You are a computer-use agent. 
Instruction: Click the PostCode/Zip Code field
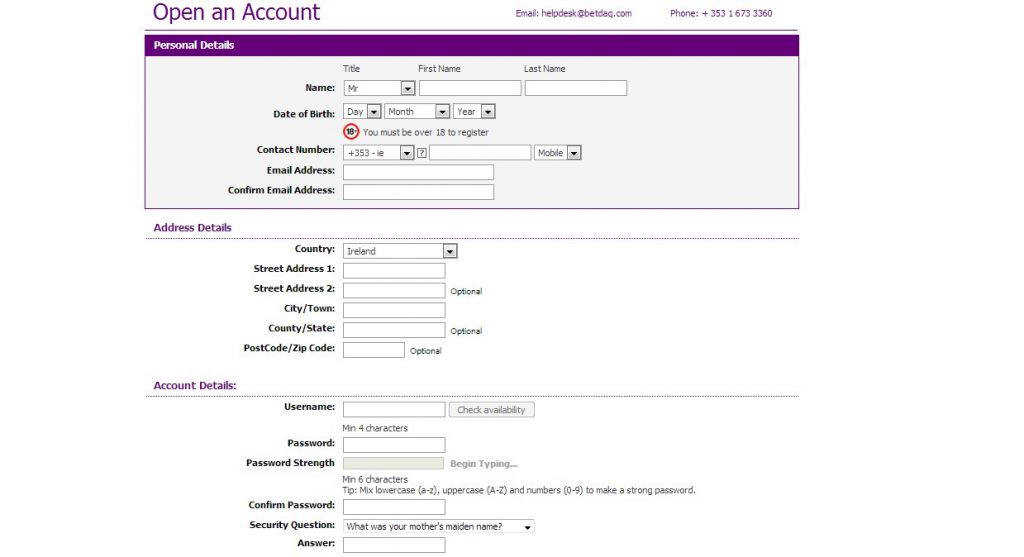(374, 350)
